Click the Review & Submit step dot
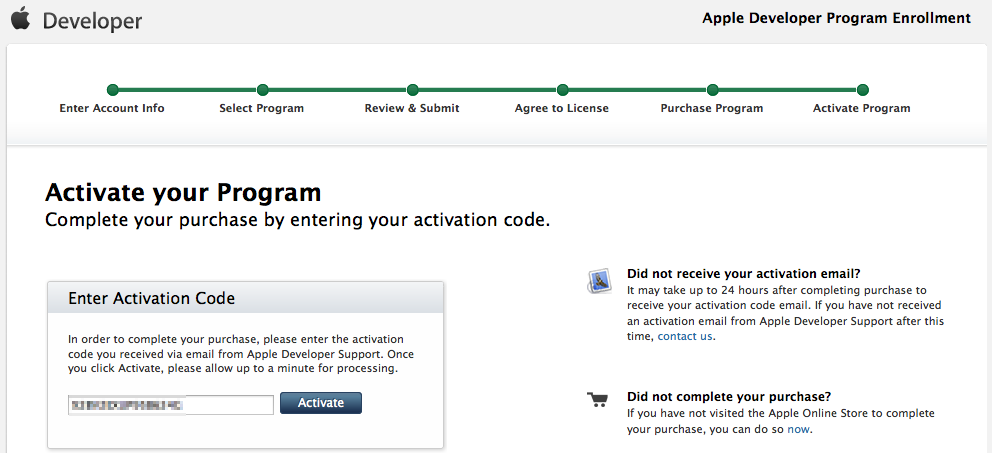The height and width of the screenshot is (453, 992). coord(412,90)
